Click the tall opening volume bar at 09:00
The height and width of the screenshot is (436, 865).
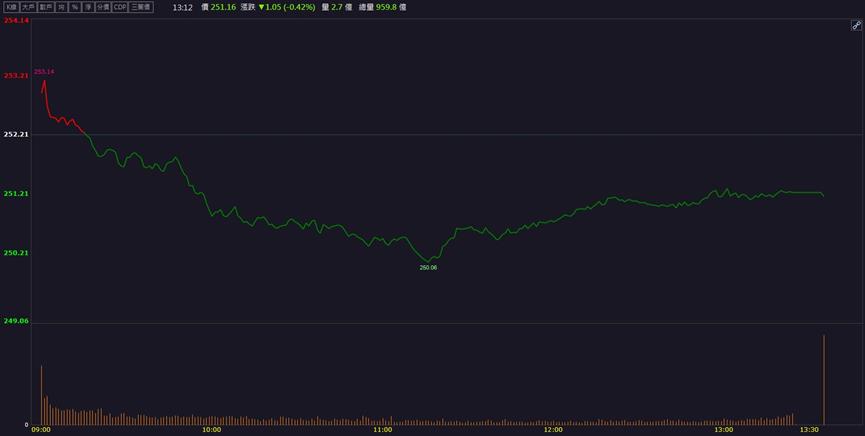click(41, 395)
